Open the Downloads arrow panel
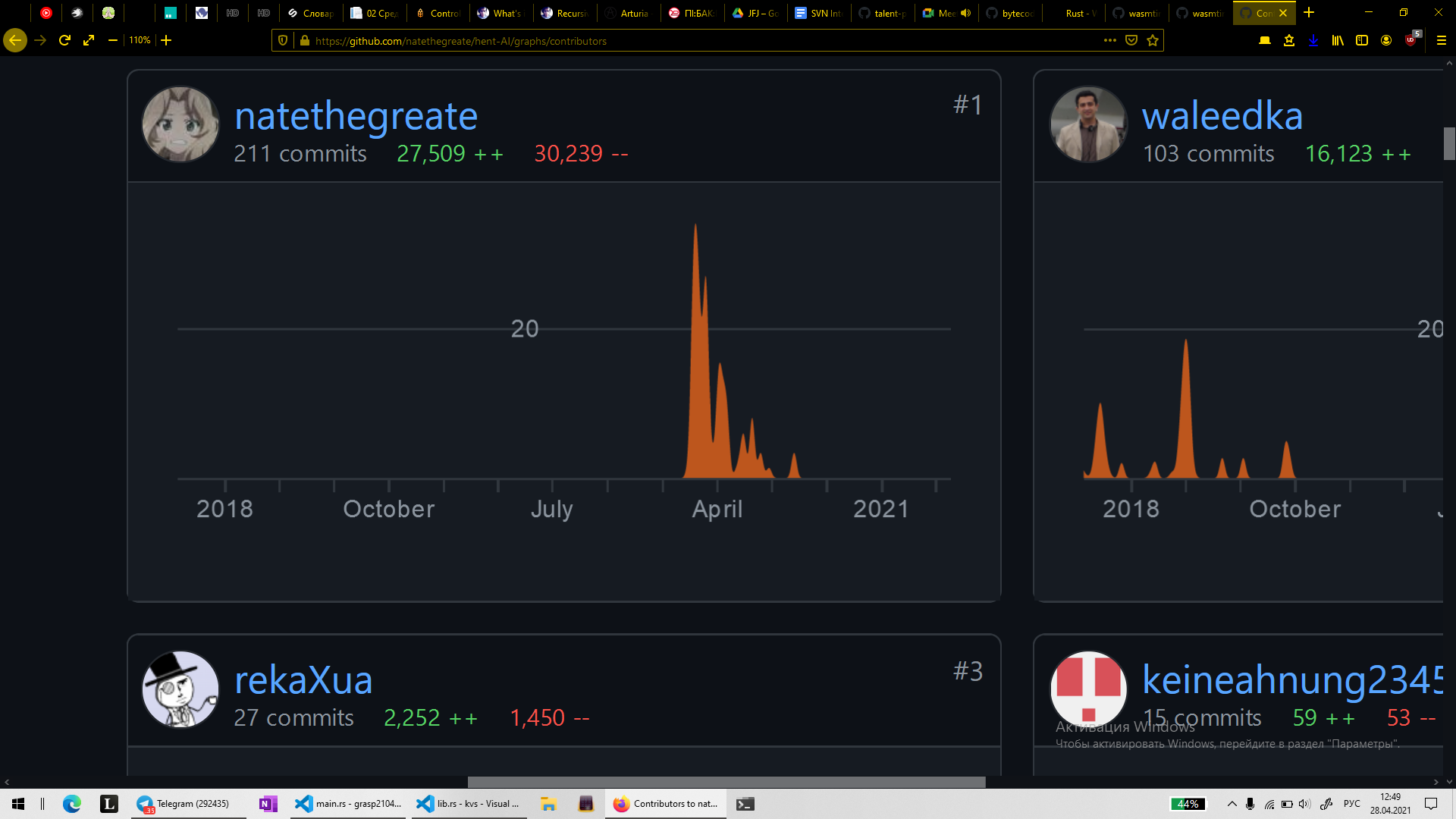Screen dimensions: 1456x819 point(1313,41)
